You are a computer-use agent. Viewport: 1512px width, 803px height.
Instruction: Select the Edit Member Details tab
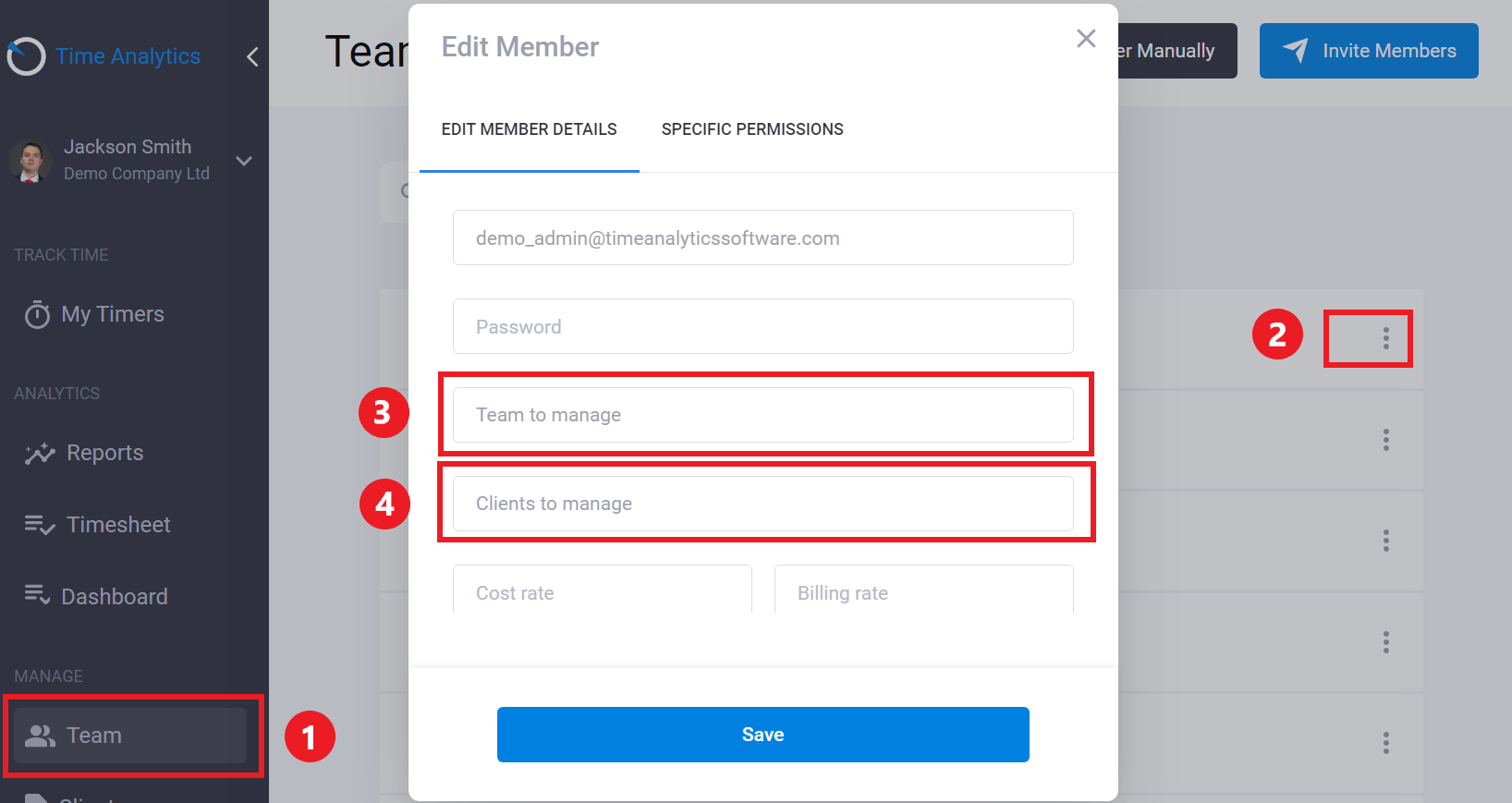[x=530, y=129]
